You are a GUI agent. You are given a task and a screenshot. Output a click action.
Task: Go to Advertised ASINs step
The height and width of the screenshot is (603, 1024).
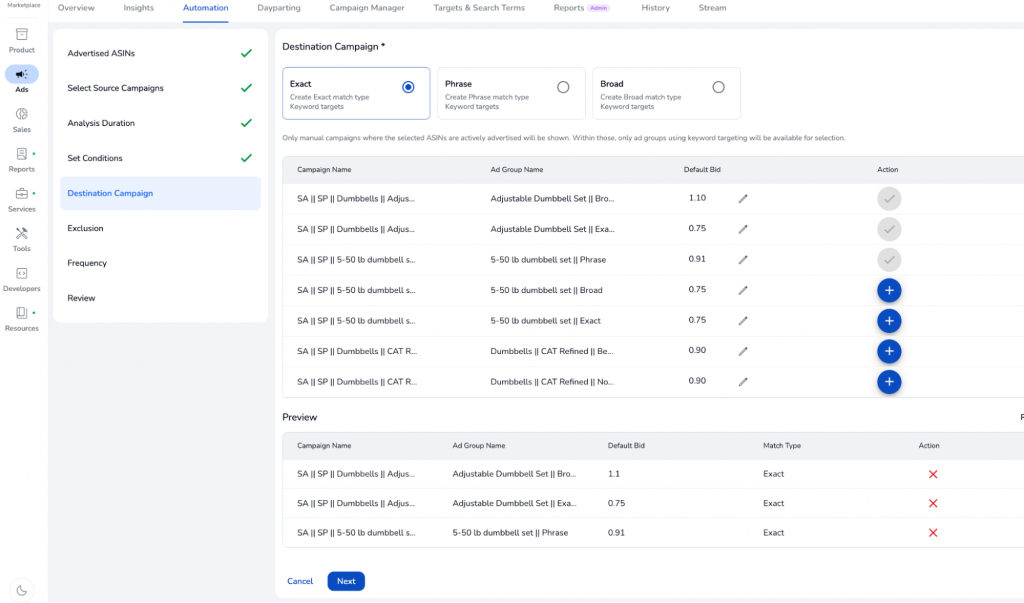coord(160,54)
